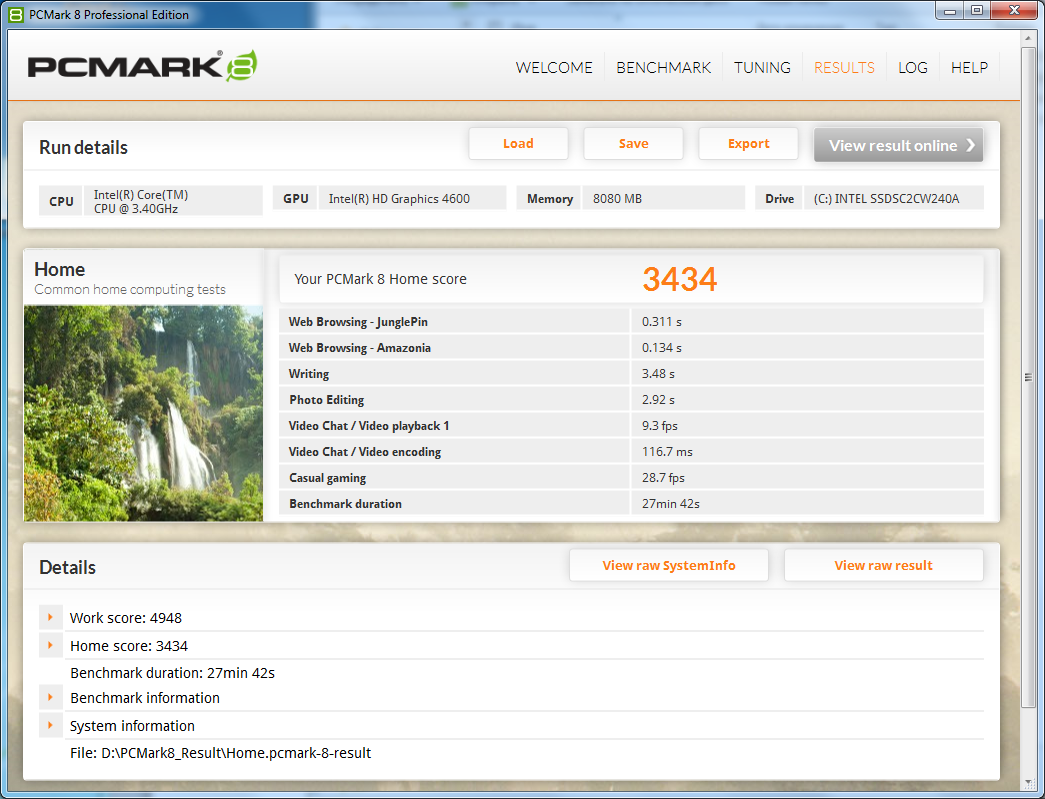Click the waterfall Home test thumbnail
Image resolution: width=1045 pixels, height=799 pixels.
tap(142, 413)
